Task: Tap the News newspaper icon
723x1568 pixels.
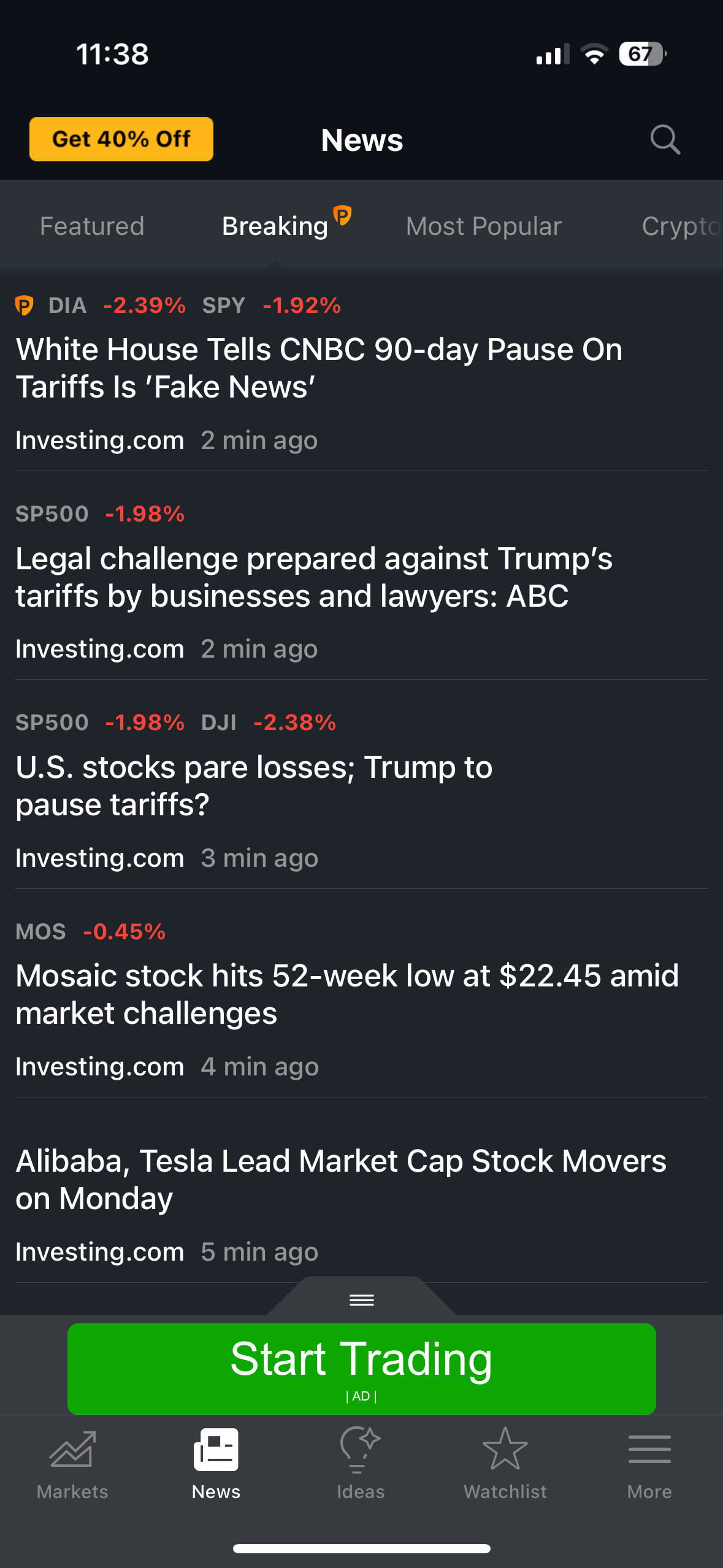Action: (x=216, y=1449)
